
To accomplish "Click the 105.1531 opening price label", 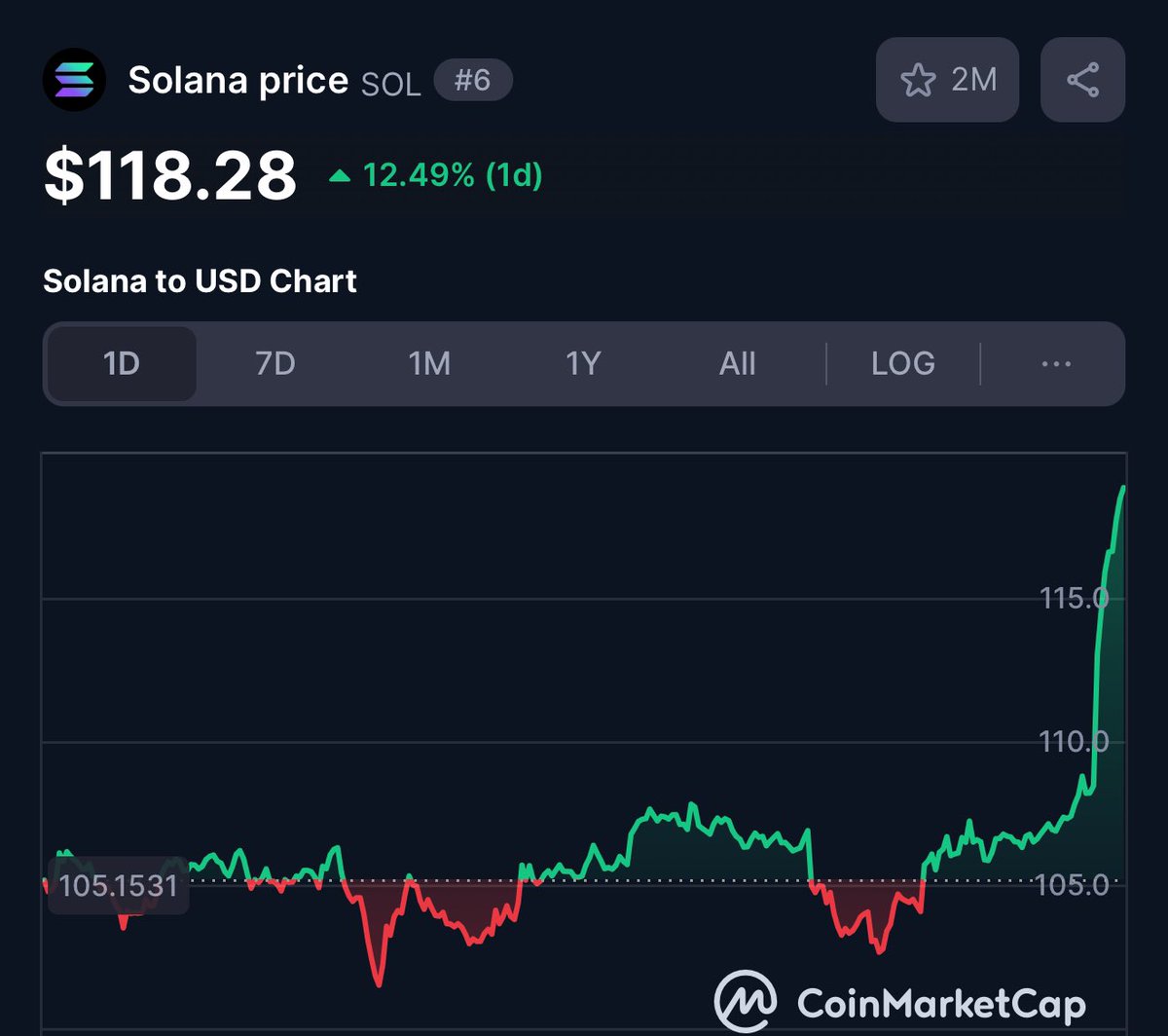I will coord(119,886).
